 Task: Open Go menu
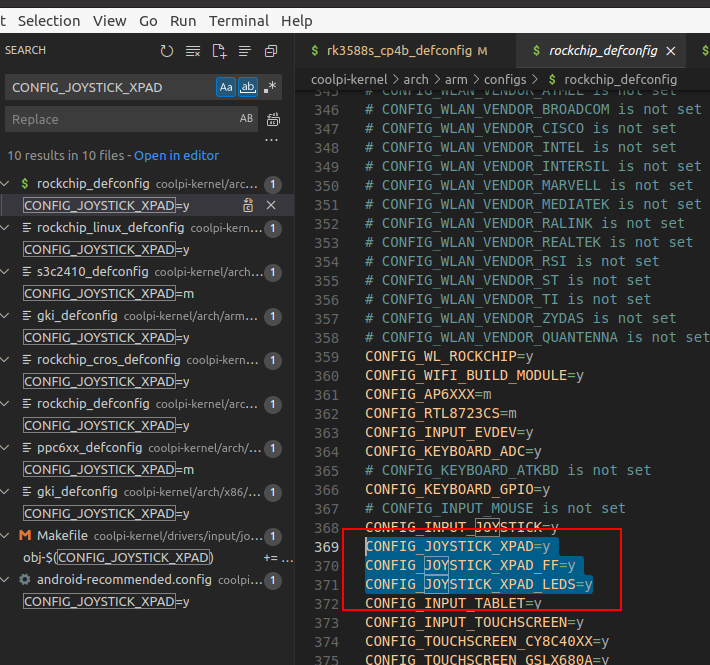pyautogui.click(x=148, y=21)
